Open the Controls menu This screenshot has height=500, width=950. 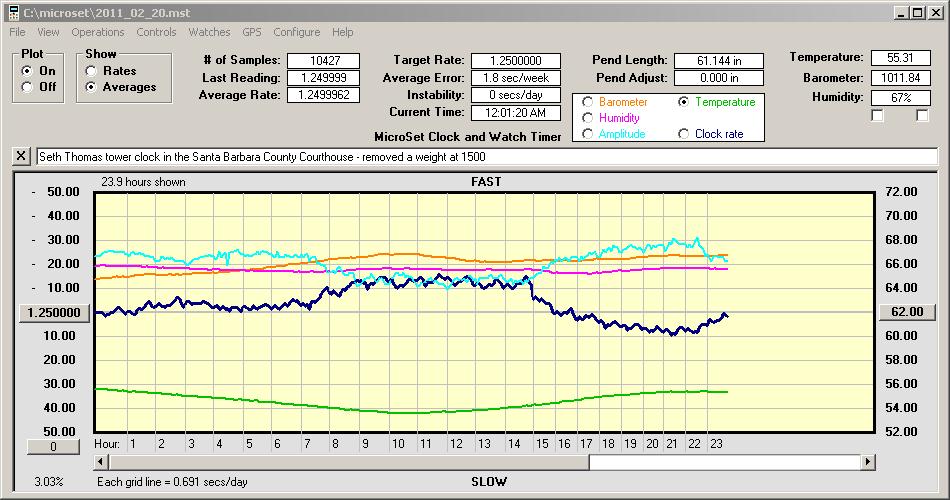click(x=156, y=32)
